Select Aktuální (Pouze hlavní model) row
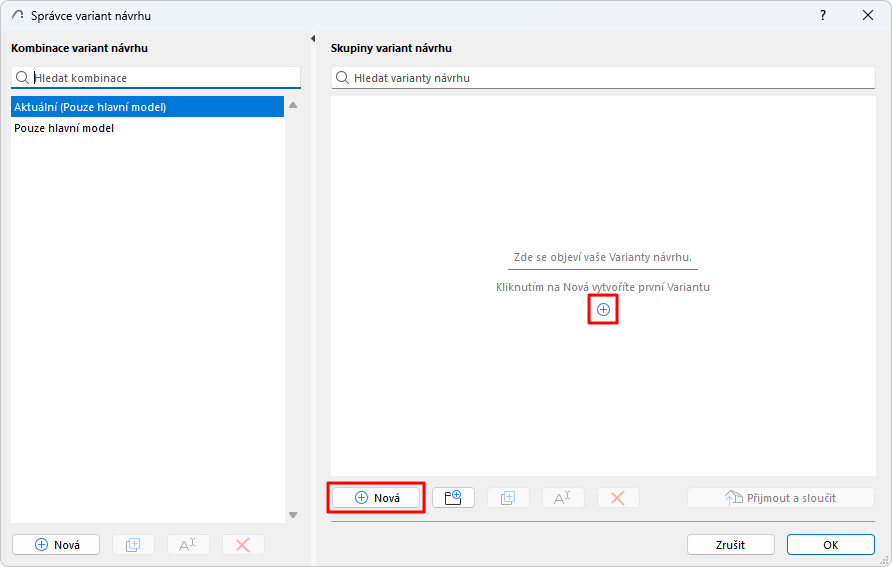Image resolution: width=892 pixels, height=567 pixels. (x=147, y=107)
